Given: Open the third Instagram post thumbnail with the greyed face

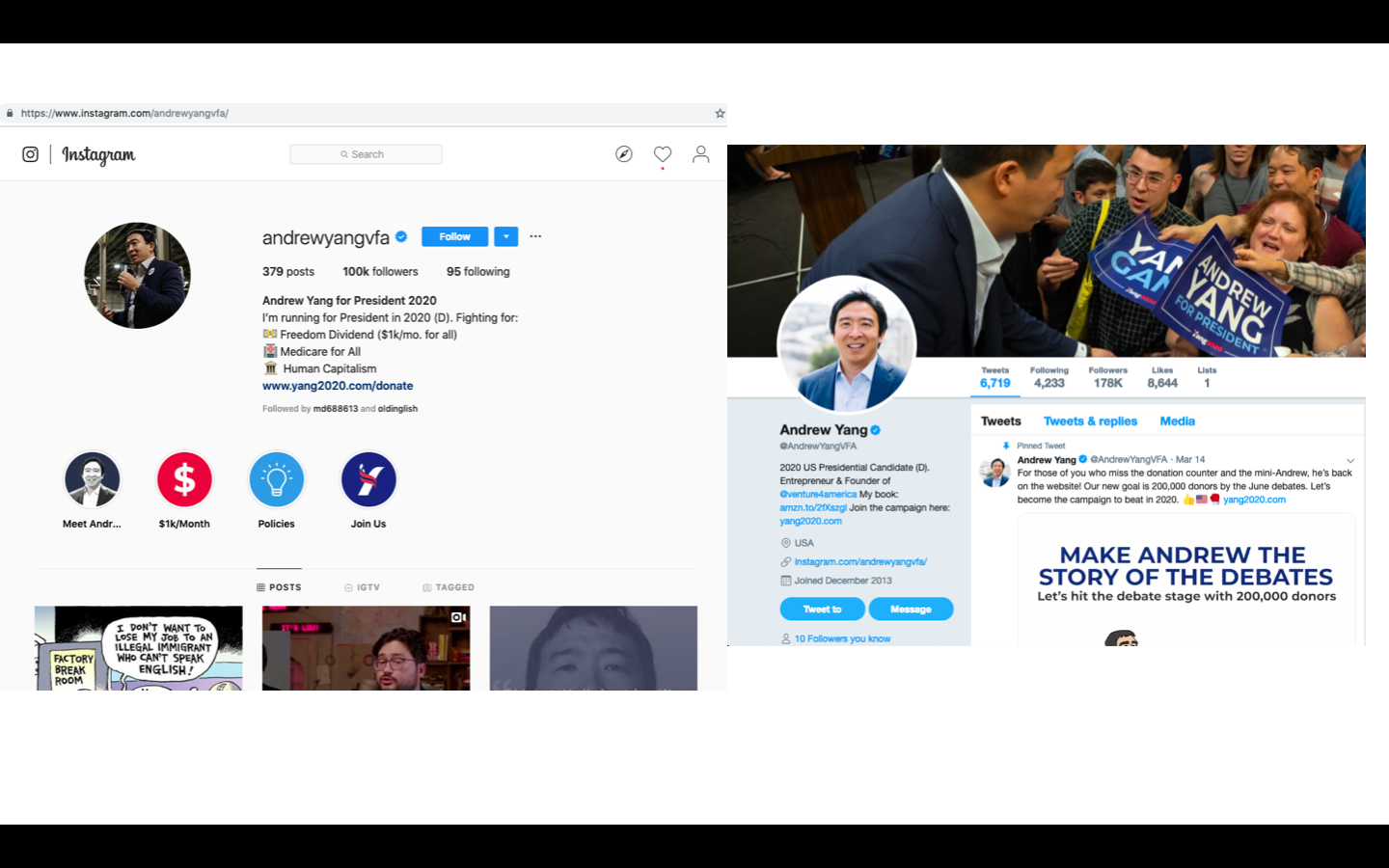Looking at the screenshot, I should (593, 648).
